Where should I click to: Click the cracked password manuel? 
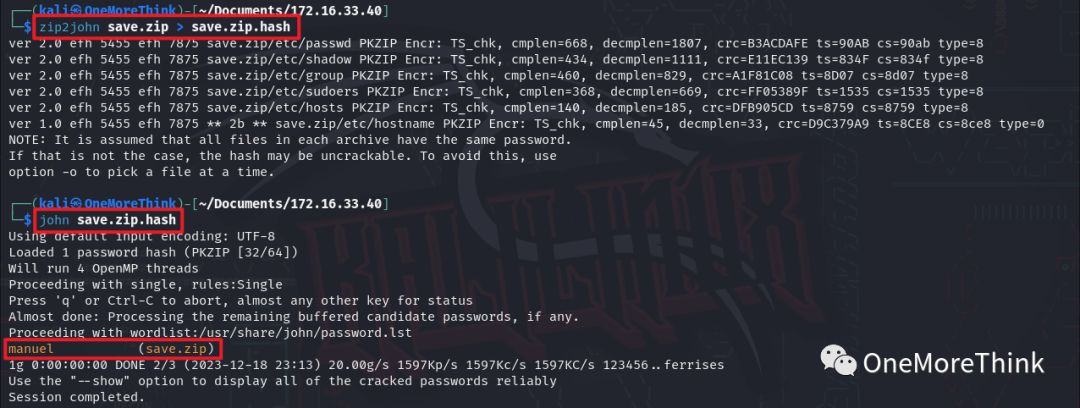[30, 349]
